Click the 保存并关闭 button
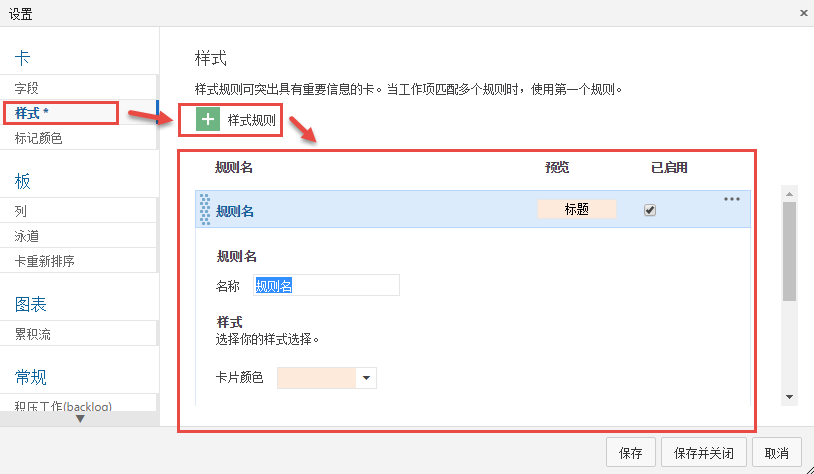Image resolution: width=814 pixels, height=474 pixels. [x=703, y=453]
